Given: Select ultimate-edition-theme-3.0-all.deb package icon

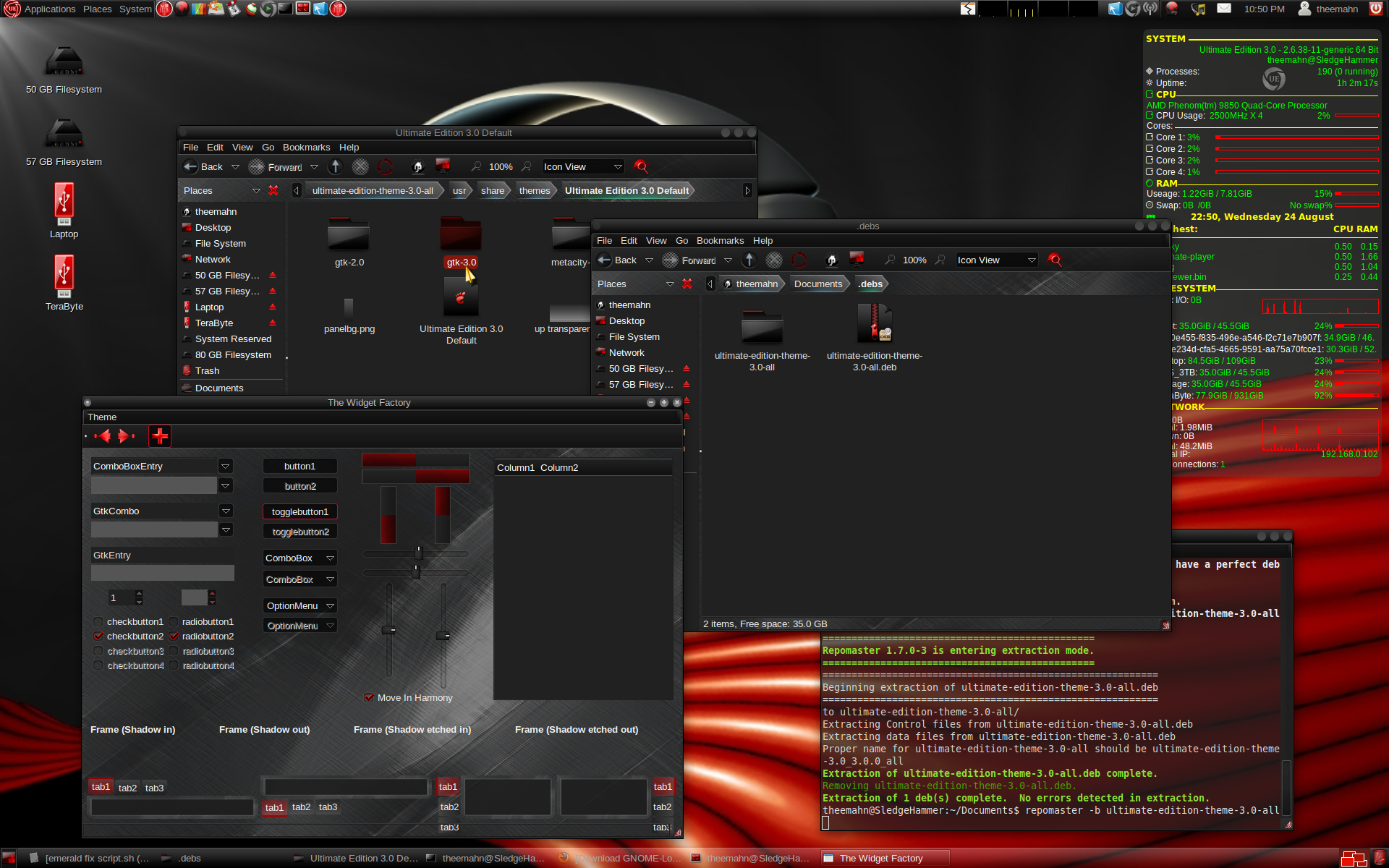Looking at the screenshot, I should [875, 323].
